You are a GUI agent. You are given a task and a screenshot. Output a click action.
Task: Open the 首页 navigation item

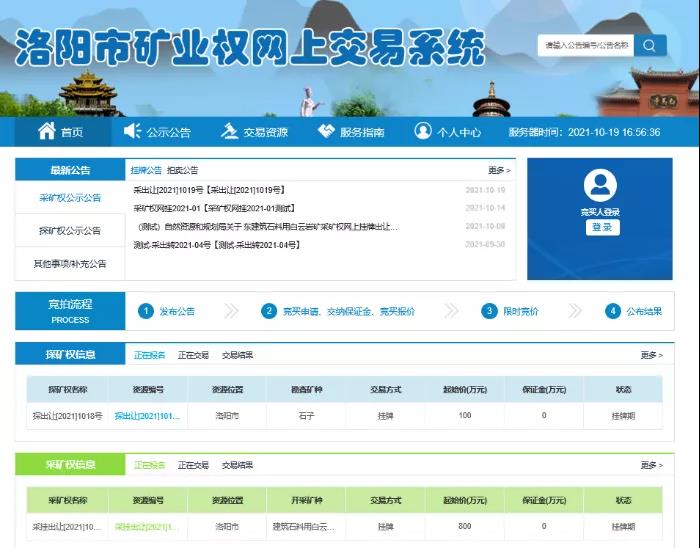[x=62, y=132]
